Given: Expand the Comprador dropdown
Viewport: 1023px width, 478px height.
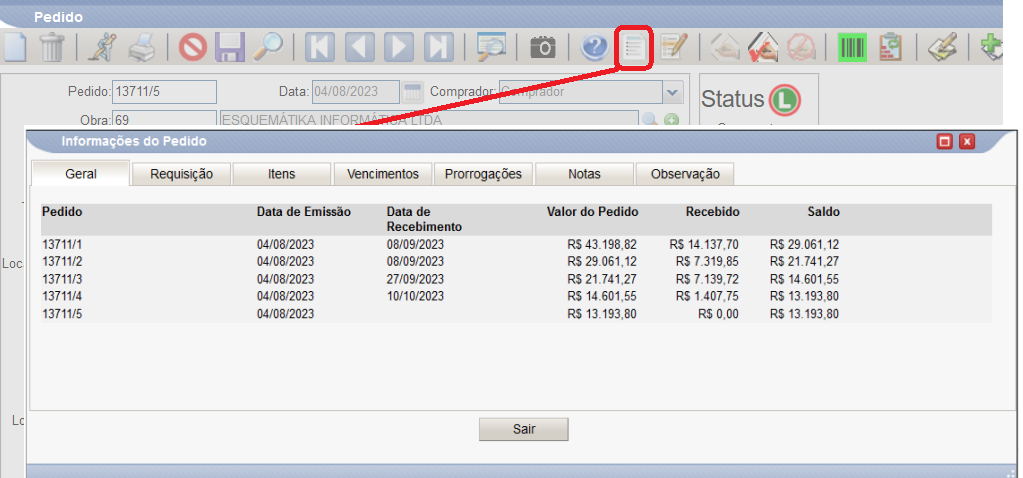Looking at the screenshot, I should pyautogui.click(x=673, y=92).
